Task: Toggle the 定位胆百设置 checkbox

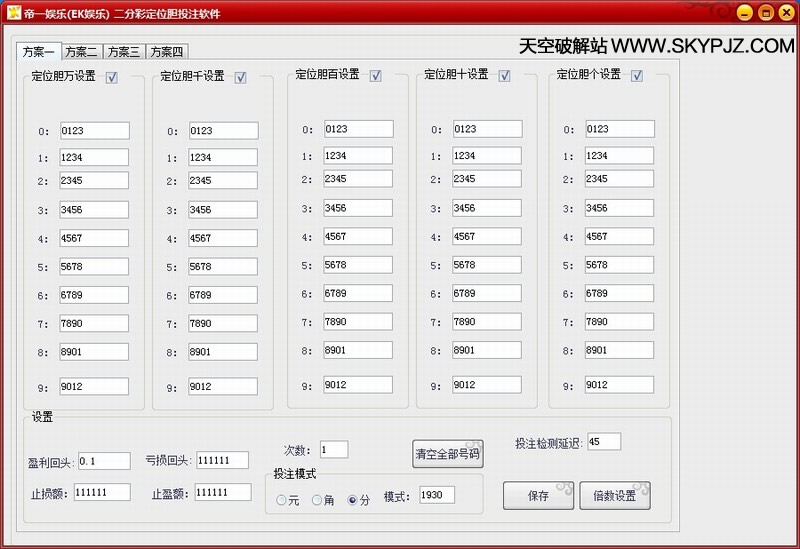Action: pos(375,75)
